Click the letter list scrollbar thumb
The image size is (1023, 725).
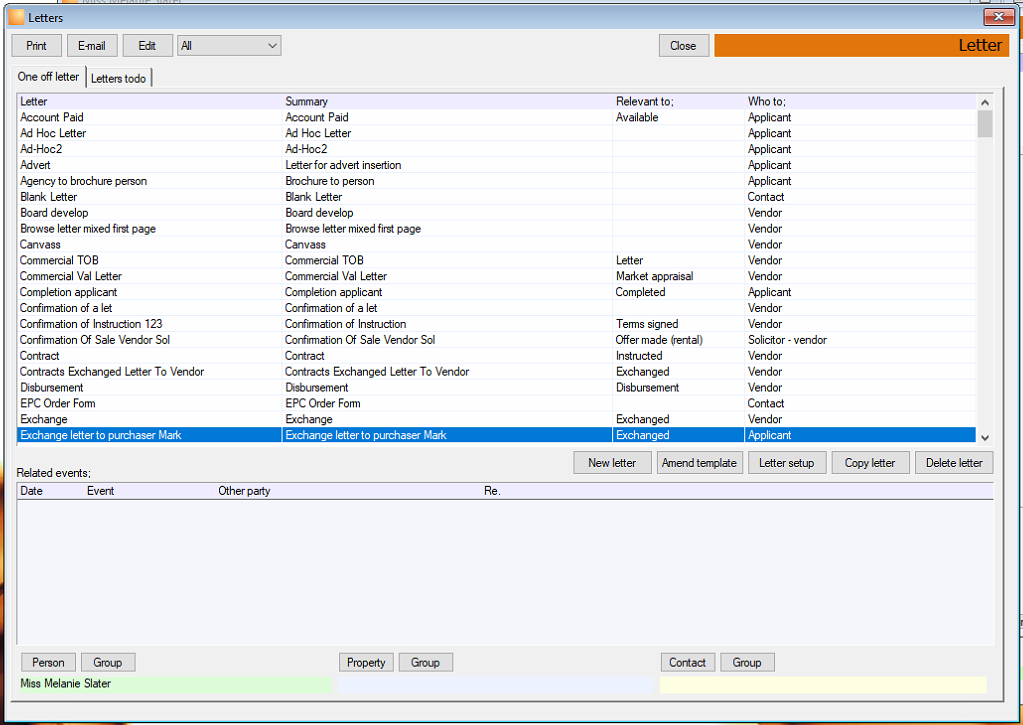[985, 123]
